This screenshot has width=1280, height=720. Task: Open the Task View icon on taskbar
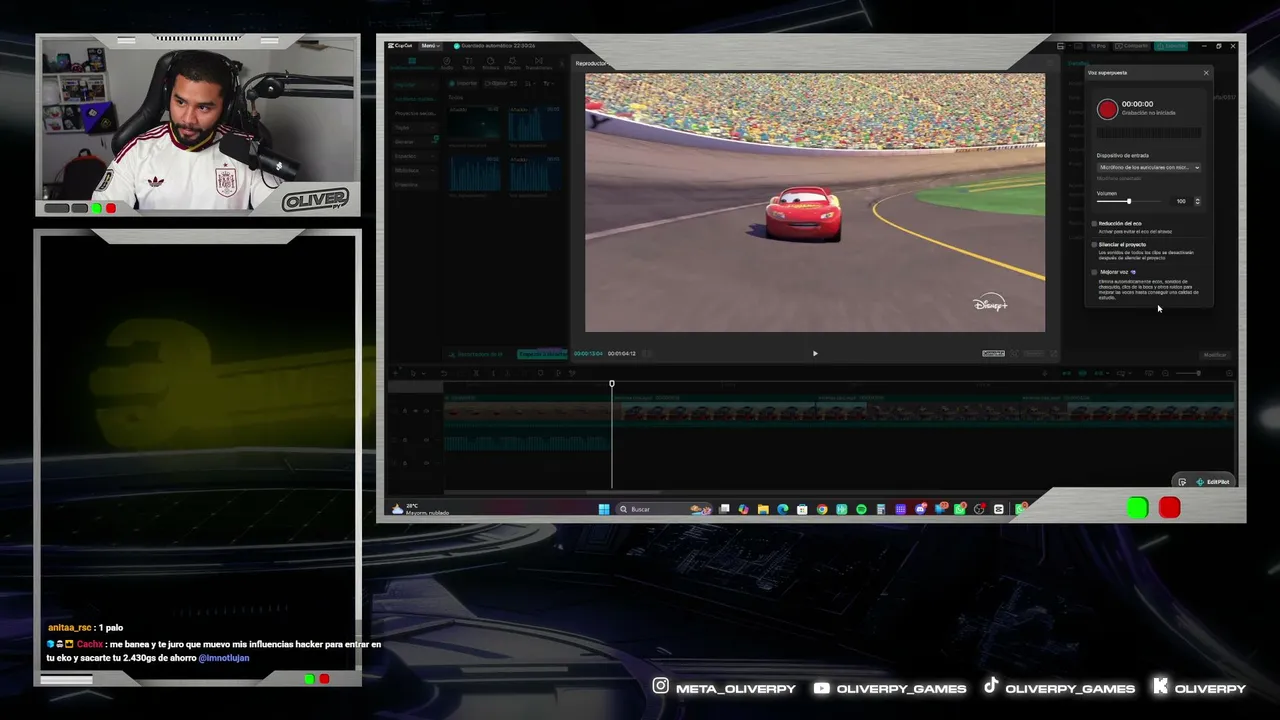click(724, 509)
